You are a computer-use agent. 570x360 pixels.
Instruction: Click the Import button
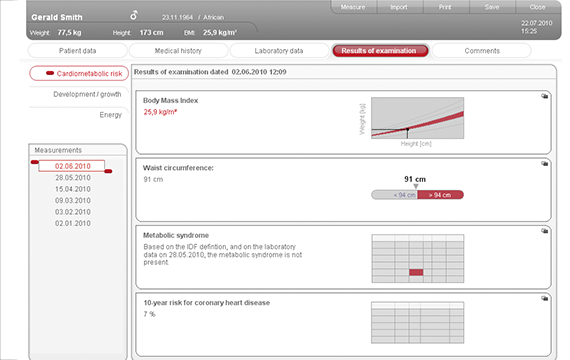399,7
